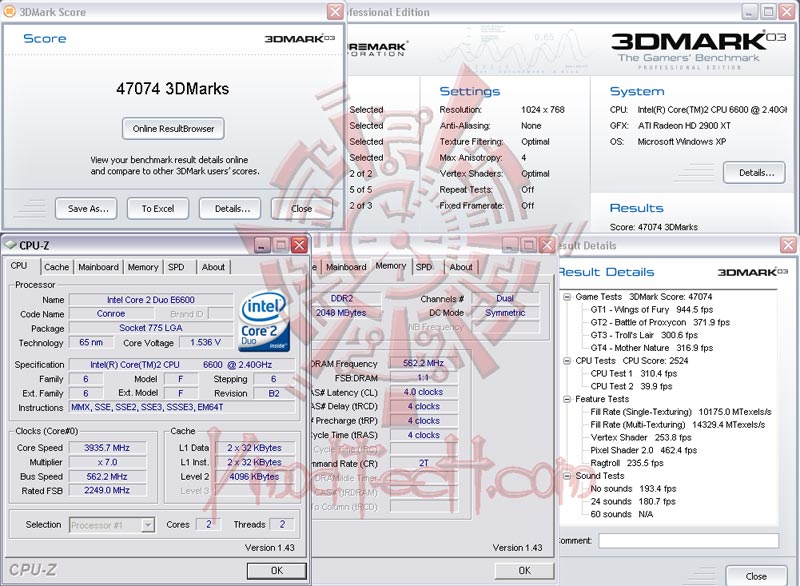800x586 pixels.
Task: Click the Rated FSB 2249.0 MHz value
Action: pyautogui.click(x=107, y=490)
